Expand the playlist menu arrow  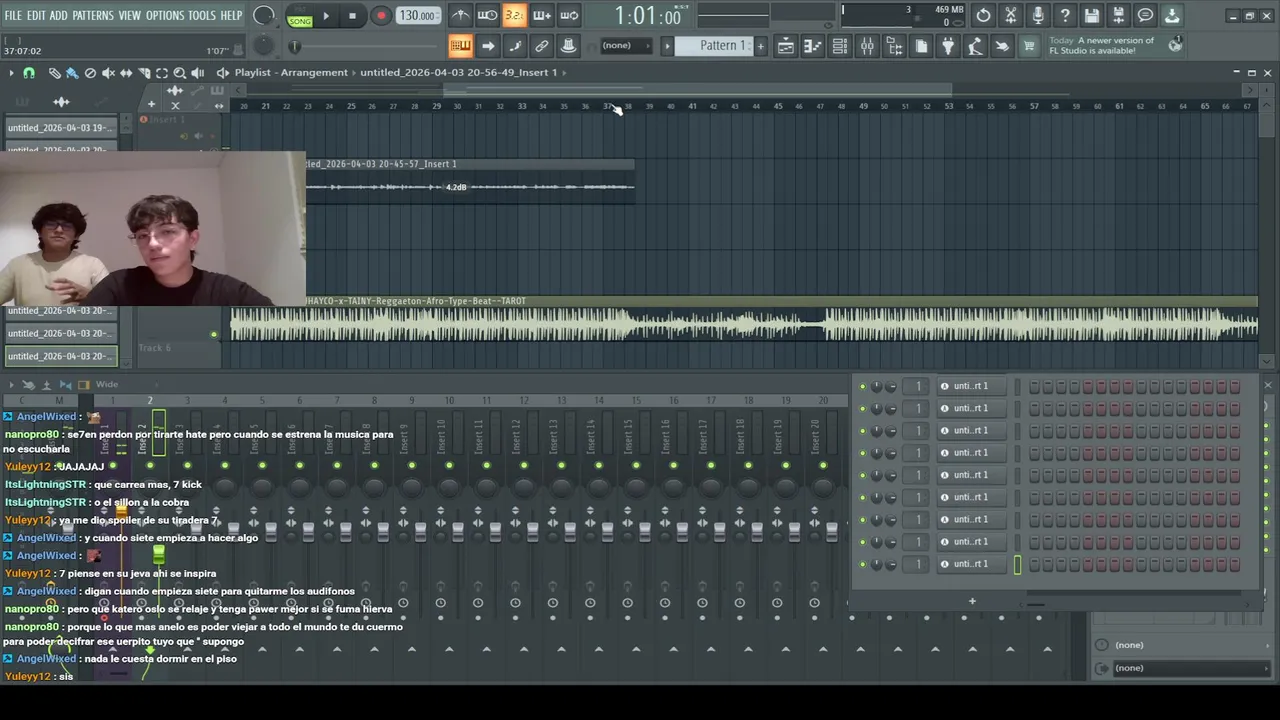[11, 73]
